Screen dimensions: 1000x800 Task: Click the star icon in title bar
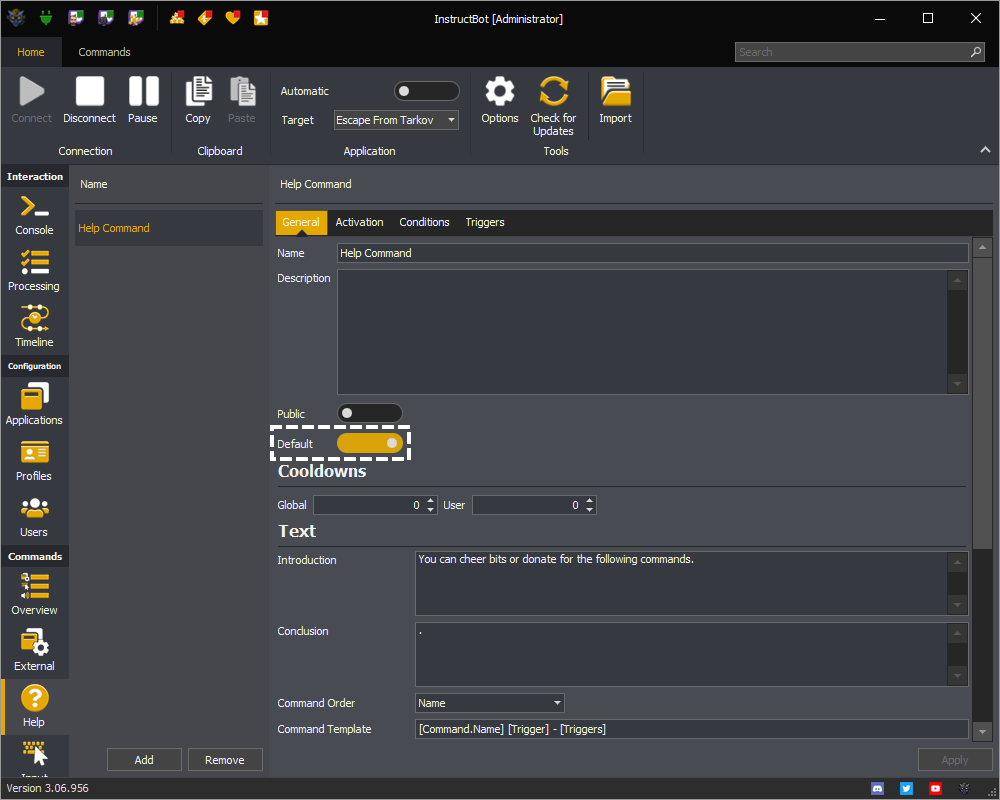(261, 18)
